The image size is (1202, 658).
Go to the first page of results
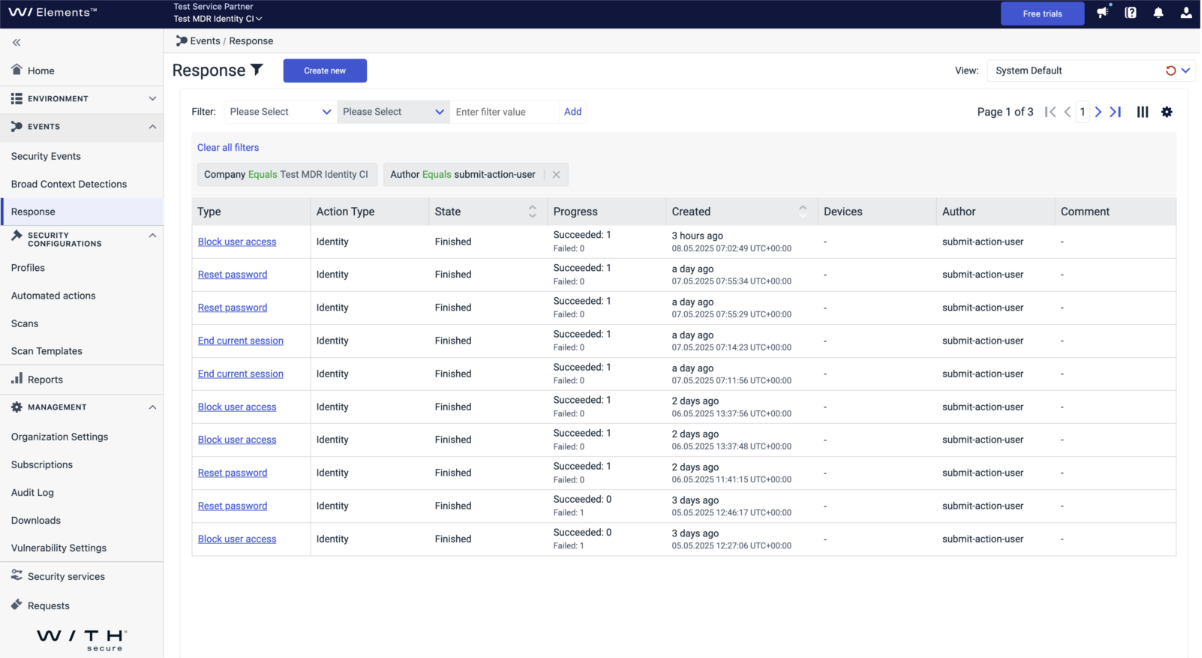pos(1050,112)
